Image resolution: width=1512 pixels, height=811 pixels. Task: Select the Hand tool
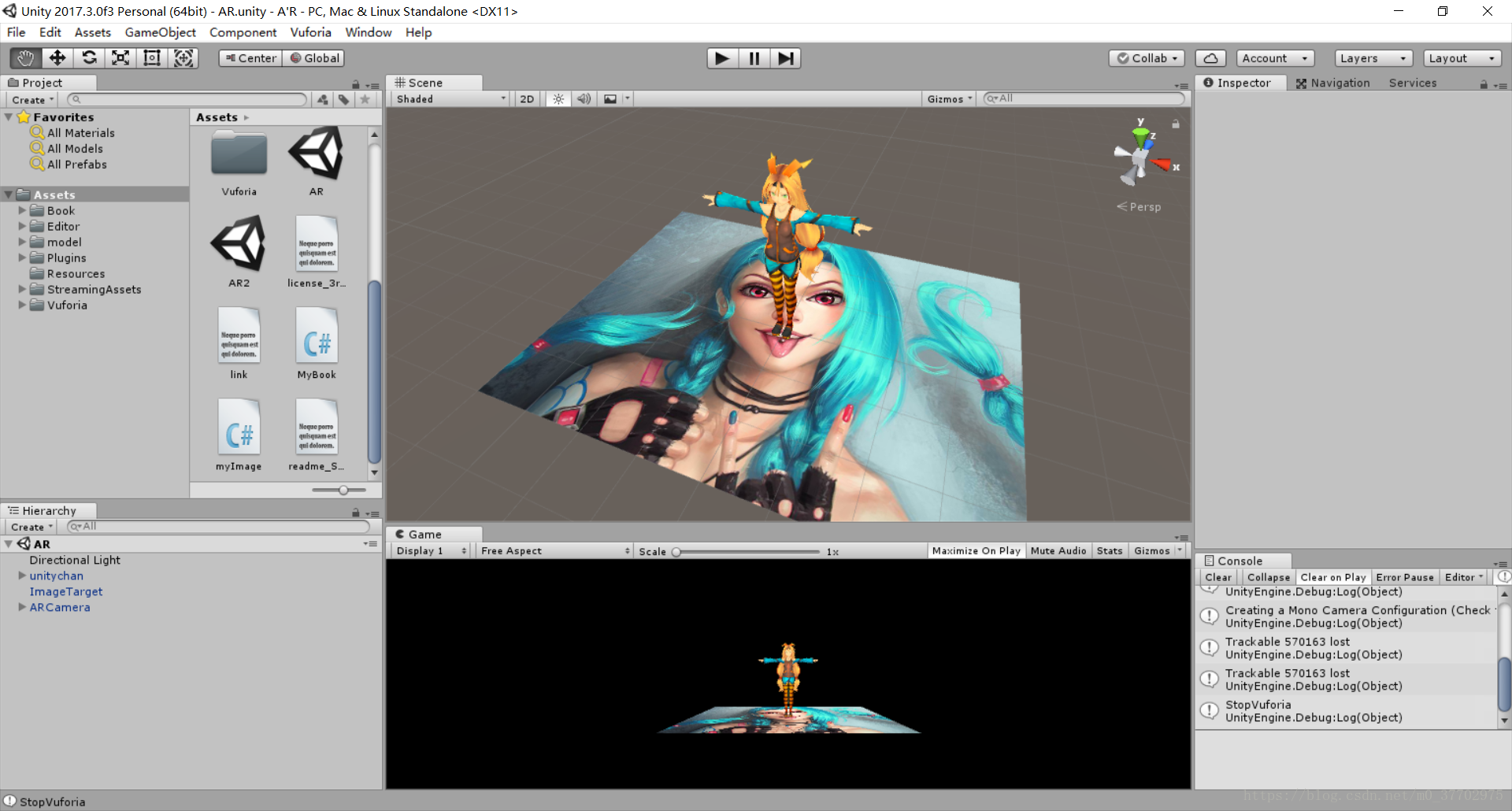coord(26,58)
